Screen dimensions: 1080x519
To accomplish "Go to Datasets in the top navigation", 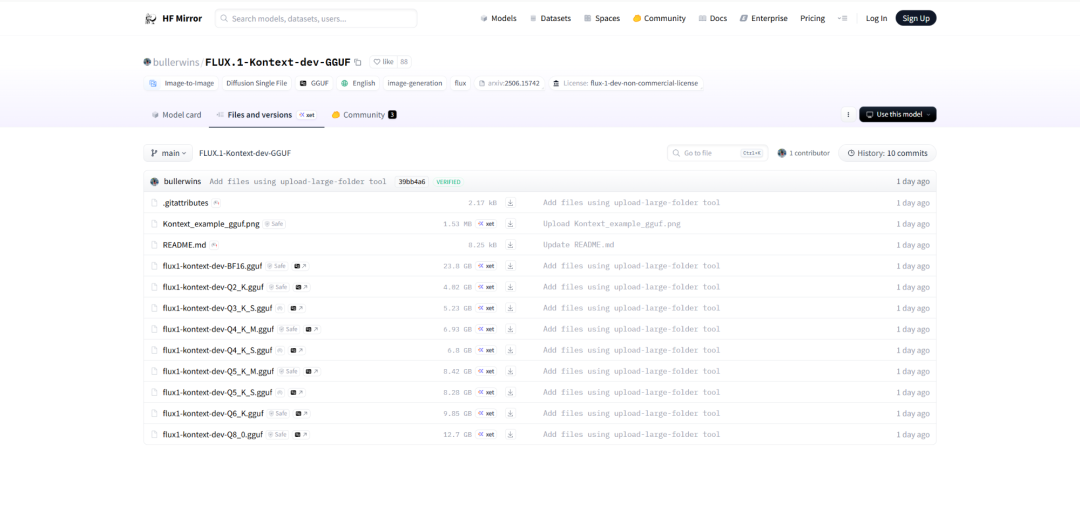I will pos(550,19).
